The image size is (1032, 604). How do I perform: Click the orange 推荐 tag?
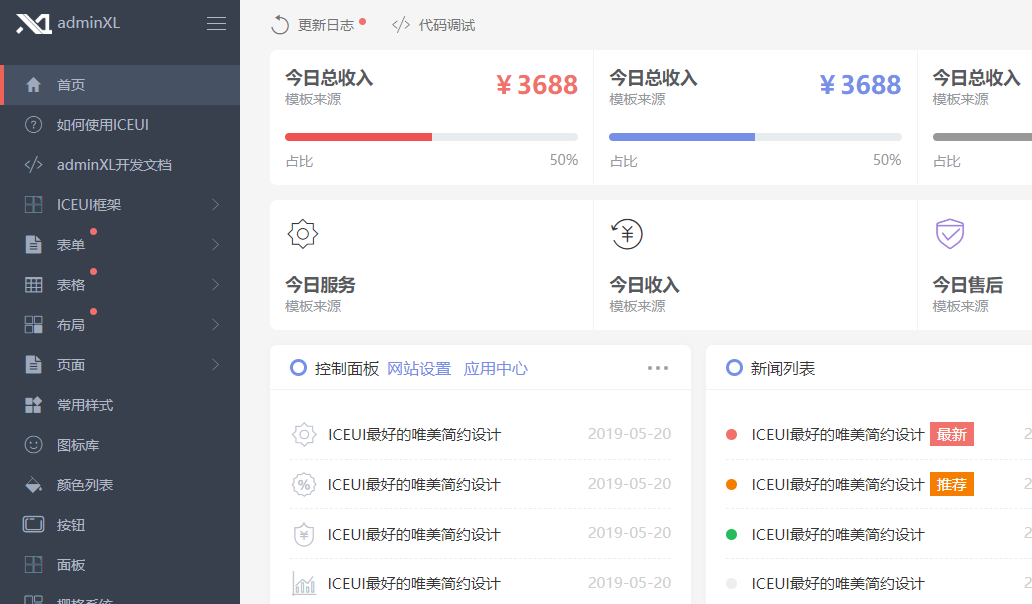(x=951, y=484)
